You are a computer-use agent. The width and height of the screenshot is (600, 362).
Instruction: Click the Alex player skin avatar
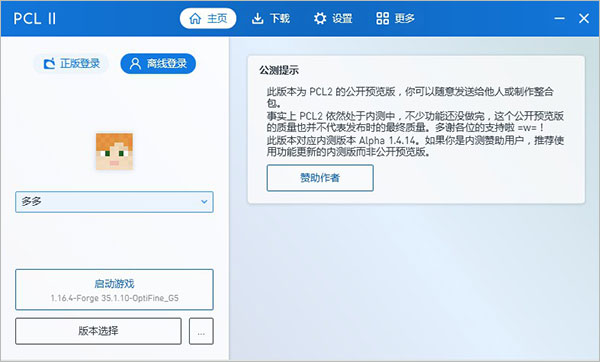114,152
